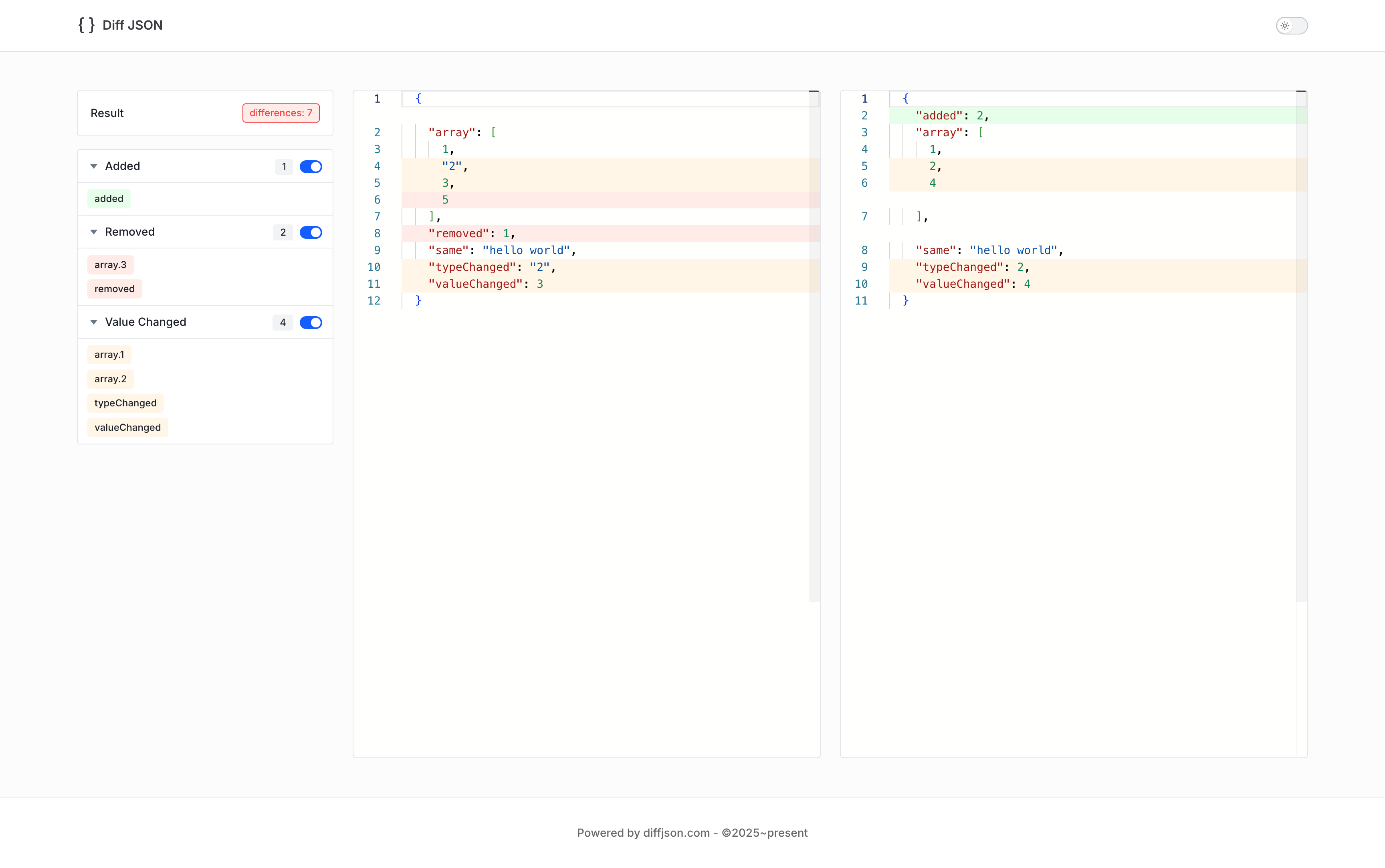Disable the Added differences toggle
The width and height of the screenshot is (1385, 868).
point(311,166)
